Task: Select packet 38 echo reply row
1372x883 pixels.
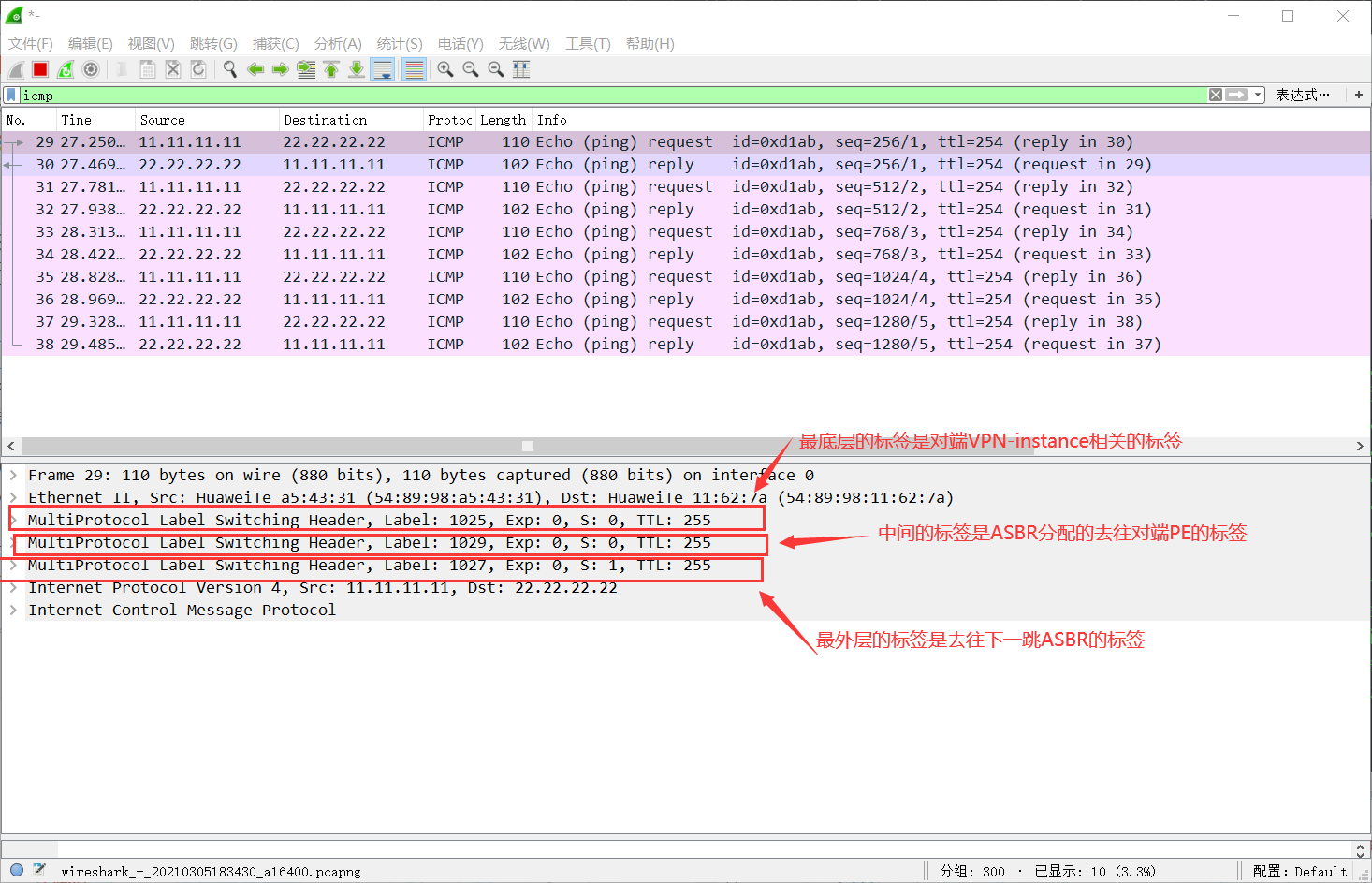Action: click(x=686, y=345)
